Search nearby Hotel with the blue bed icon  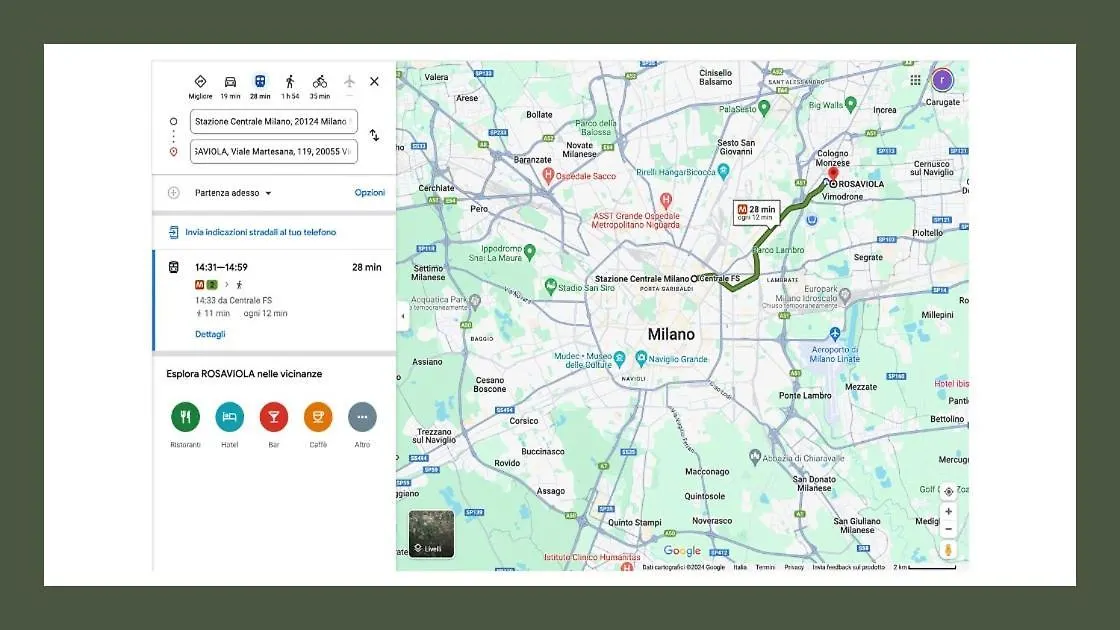point(229,417)
